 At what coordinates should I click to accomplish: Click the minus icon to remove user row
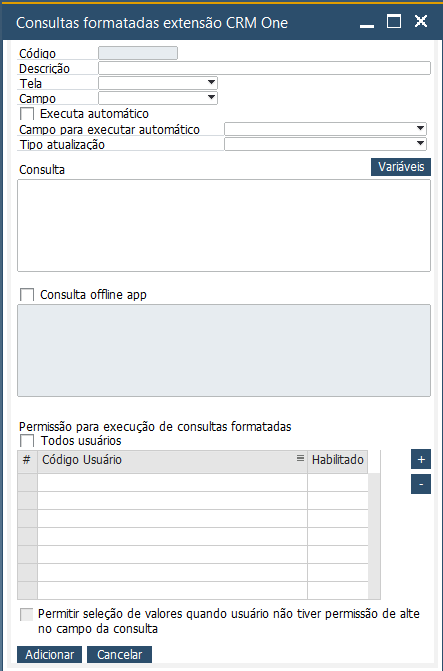421,484
